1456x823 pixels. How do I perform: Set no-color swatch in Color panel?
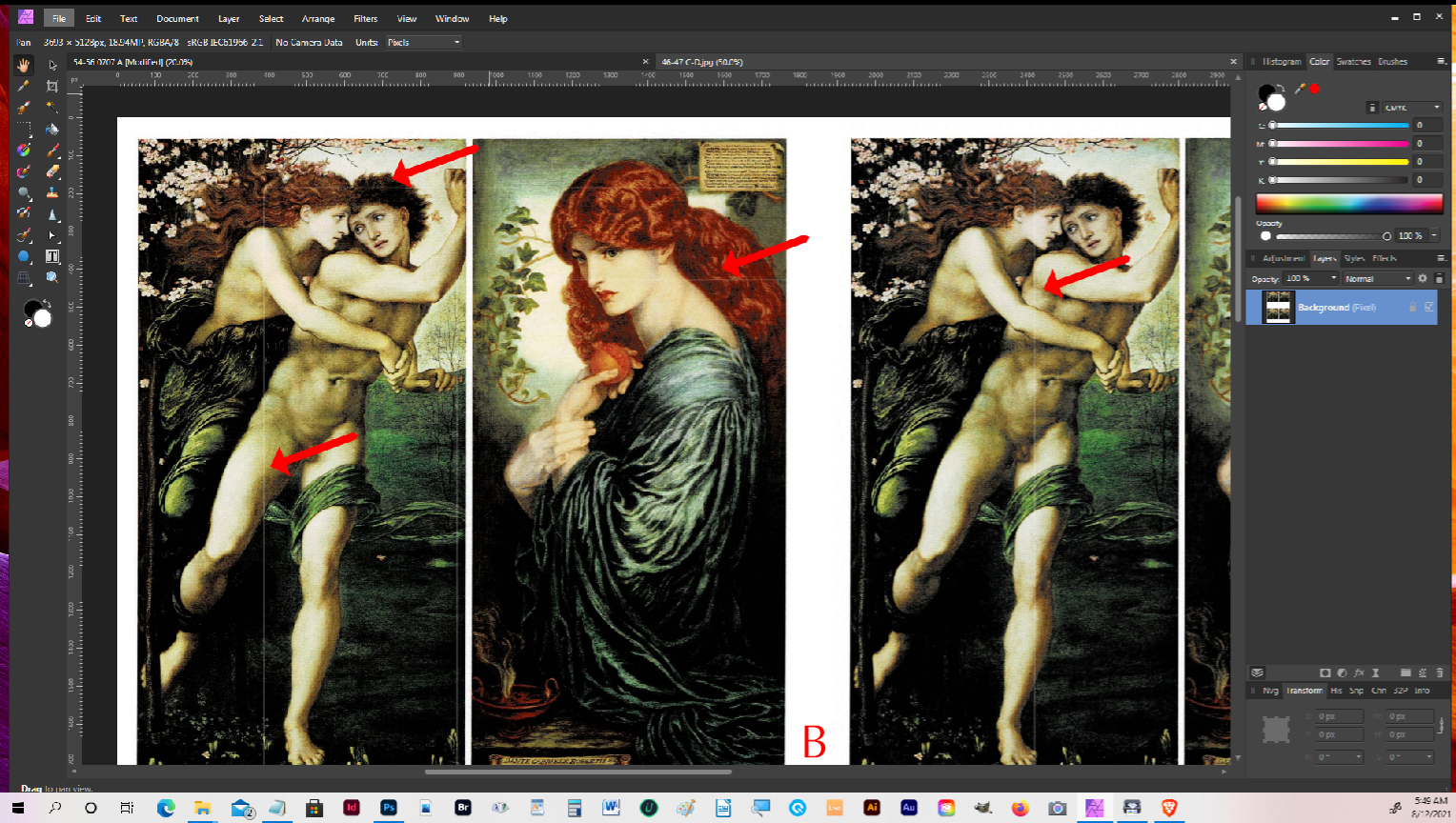(x=1263, y=107)
